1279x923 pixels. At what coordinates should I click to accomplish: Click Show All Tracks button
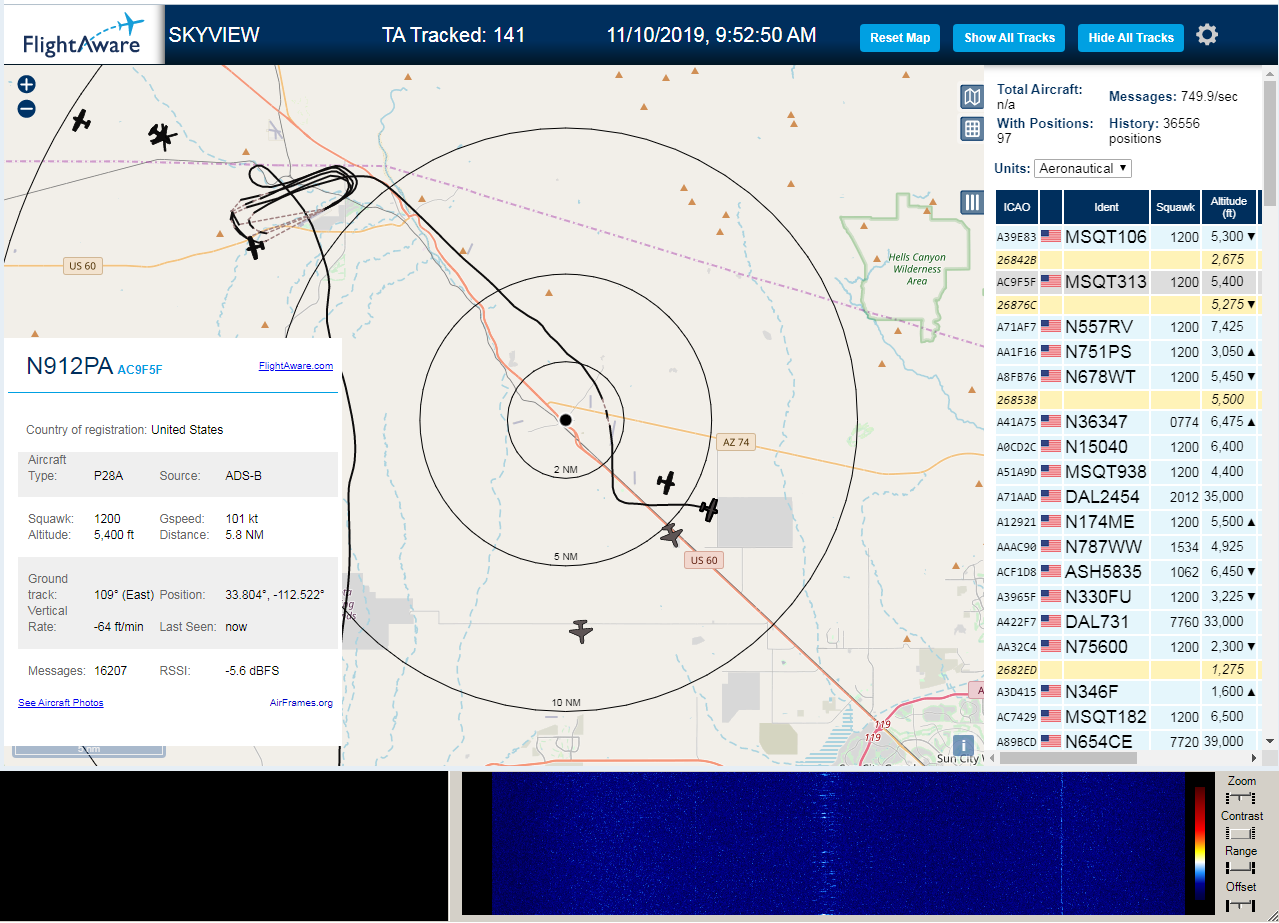coord(1009,38)
